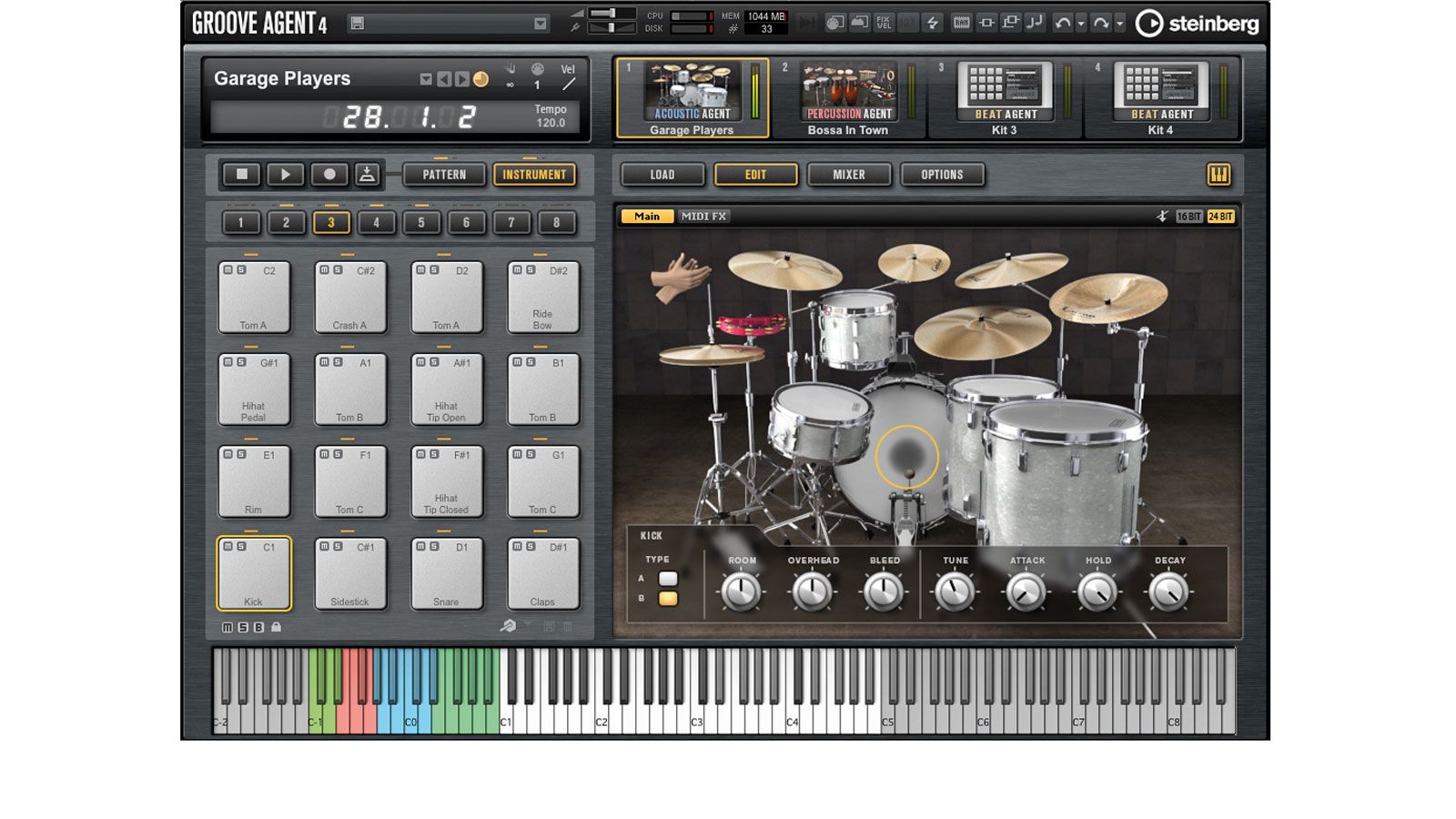Open the Mixer page
Screen dimensions: 1456x819
849,175
